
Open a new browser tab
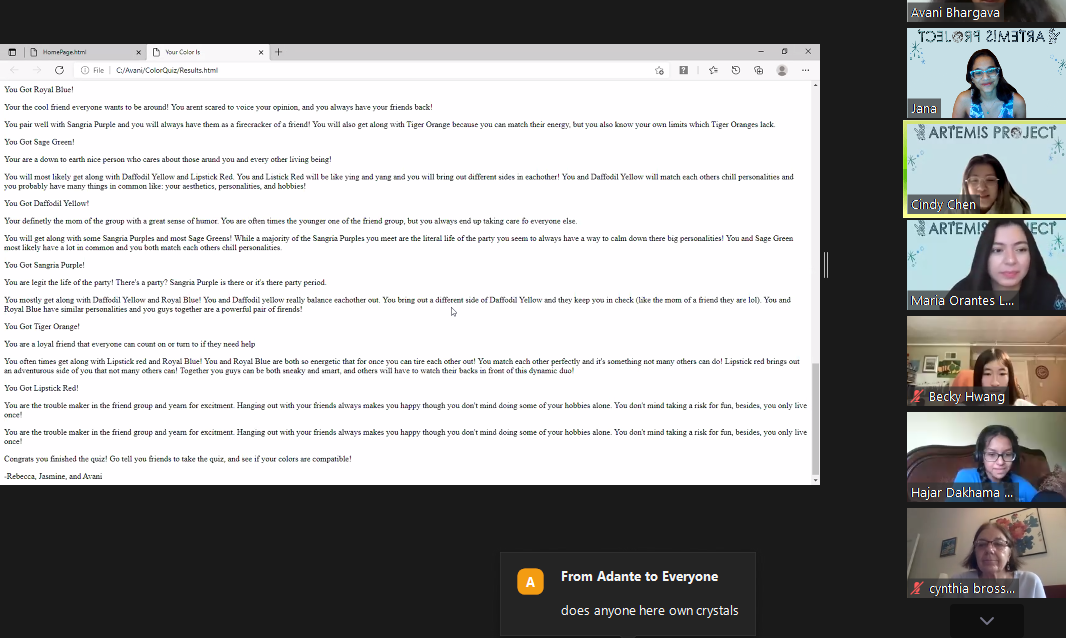click(x=279, y=52)
